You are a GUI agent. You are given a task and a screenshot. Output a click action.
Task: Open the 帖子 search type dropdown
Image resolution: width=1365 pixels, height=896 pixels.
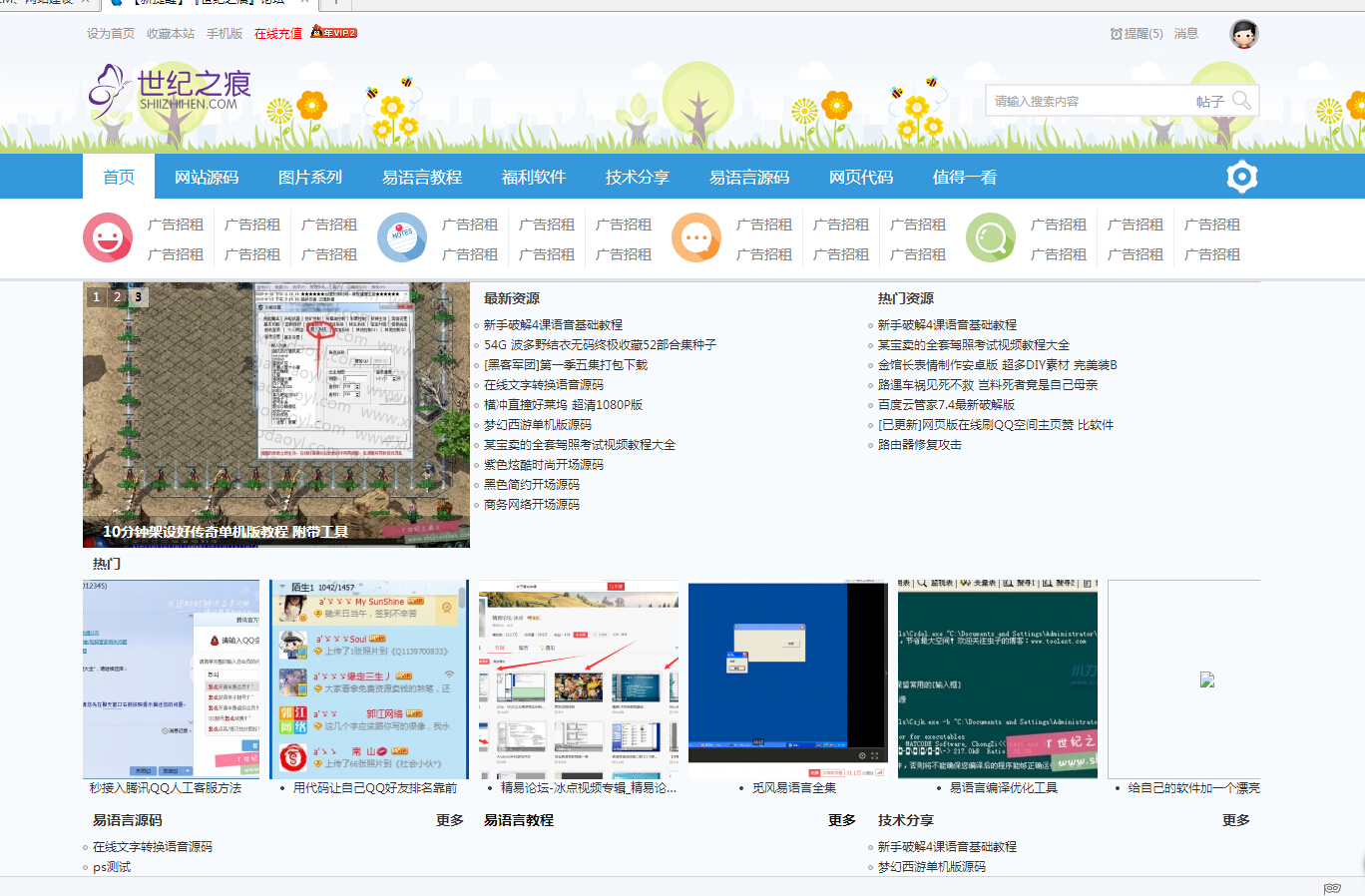[x=1210, y=102]
